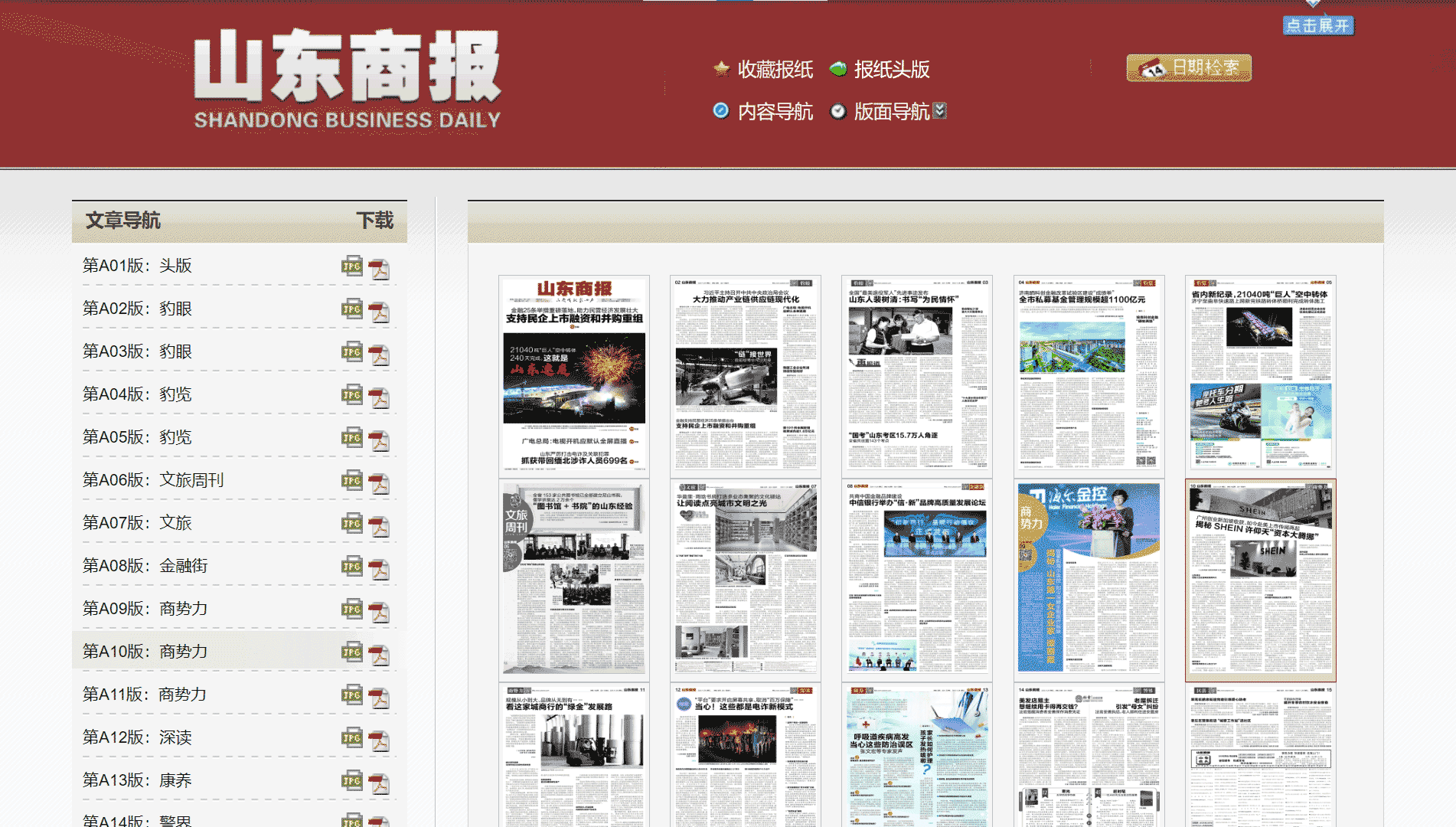Switch to 内容导航 view
The image size is (1456, 827).
pos(775,111)
